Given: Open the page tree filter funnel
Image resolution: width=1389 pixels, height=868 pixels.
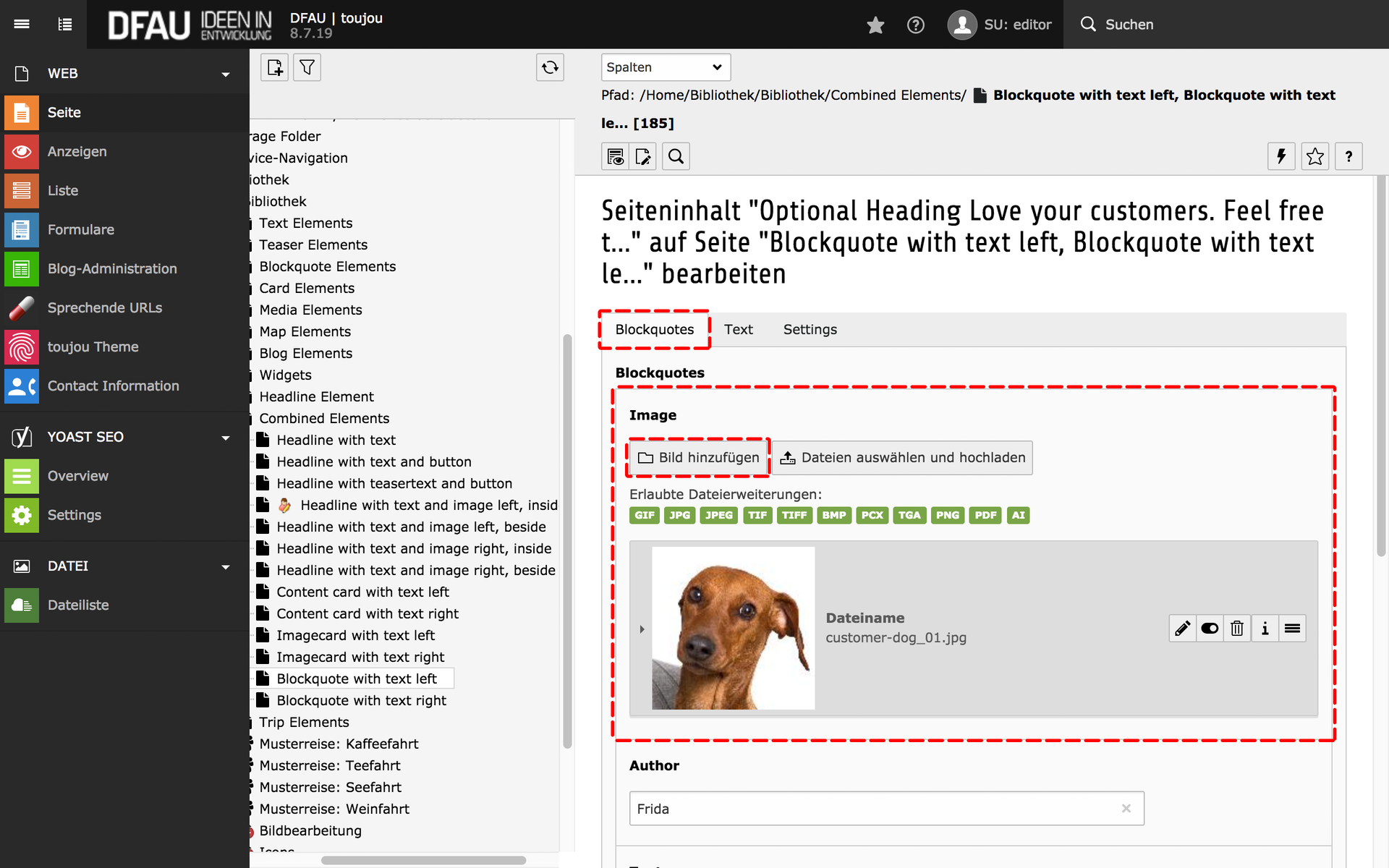Looking at the screenshot, I should [x=307, y=67].
